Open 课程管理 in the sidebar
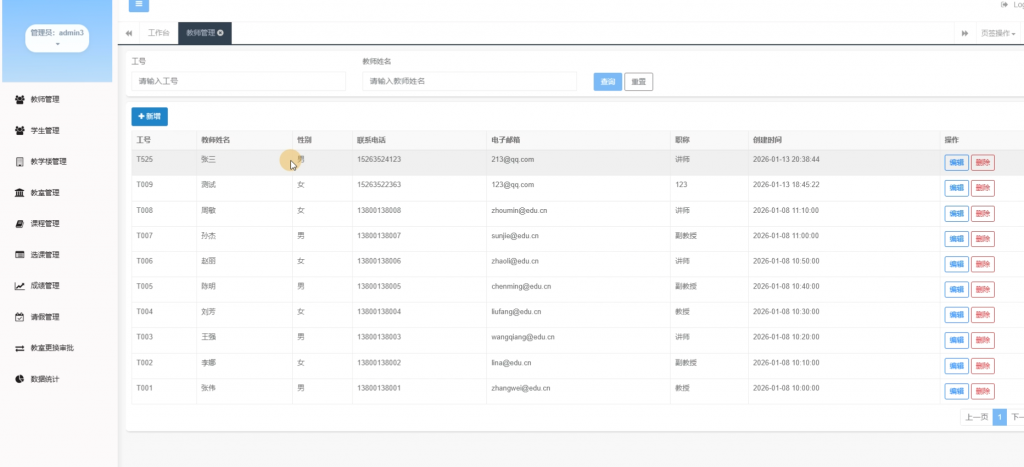 [45, 224]
